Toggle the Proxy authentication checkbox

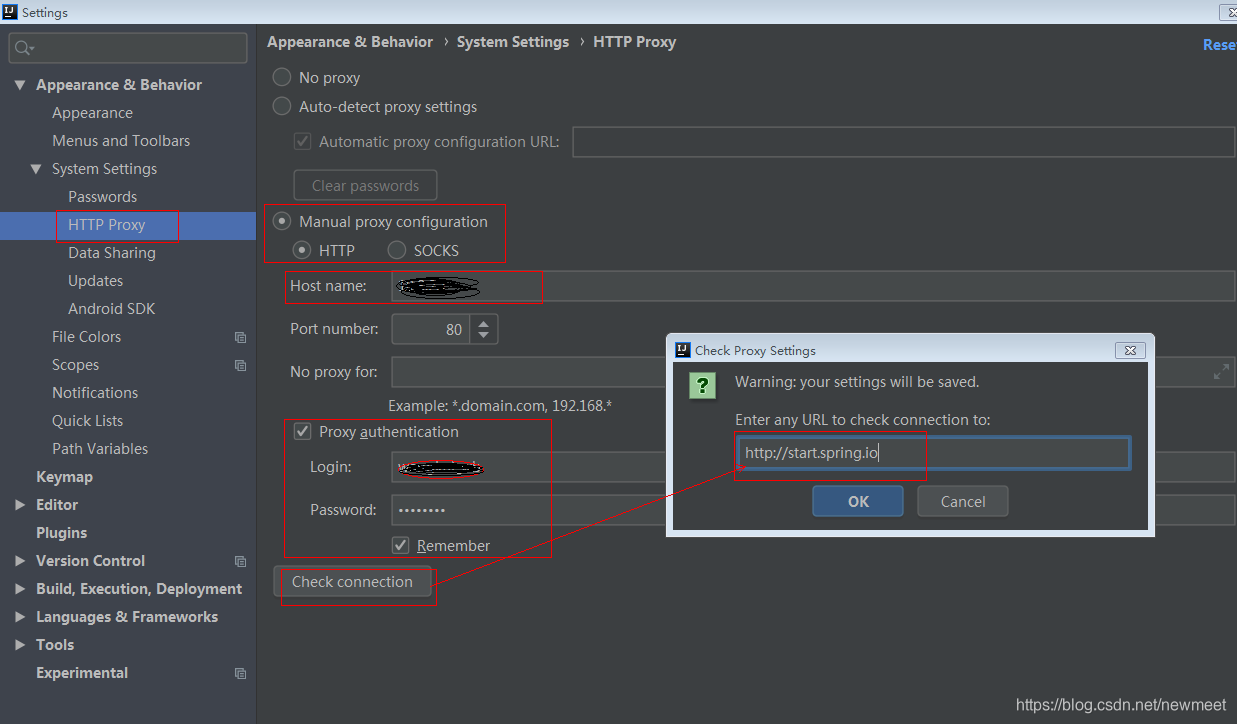302,431
